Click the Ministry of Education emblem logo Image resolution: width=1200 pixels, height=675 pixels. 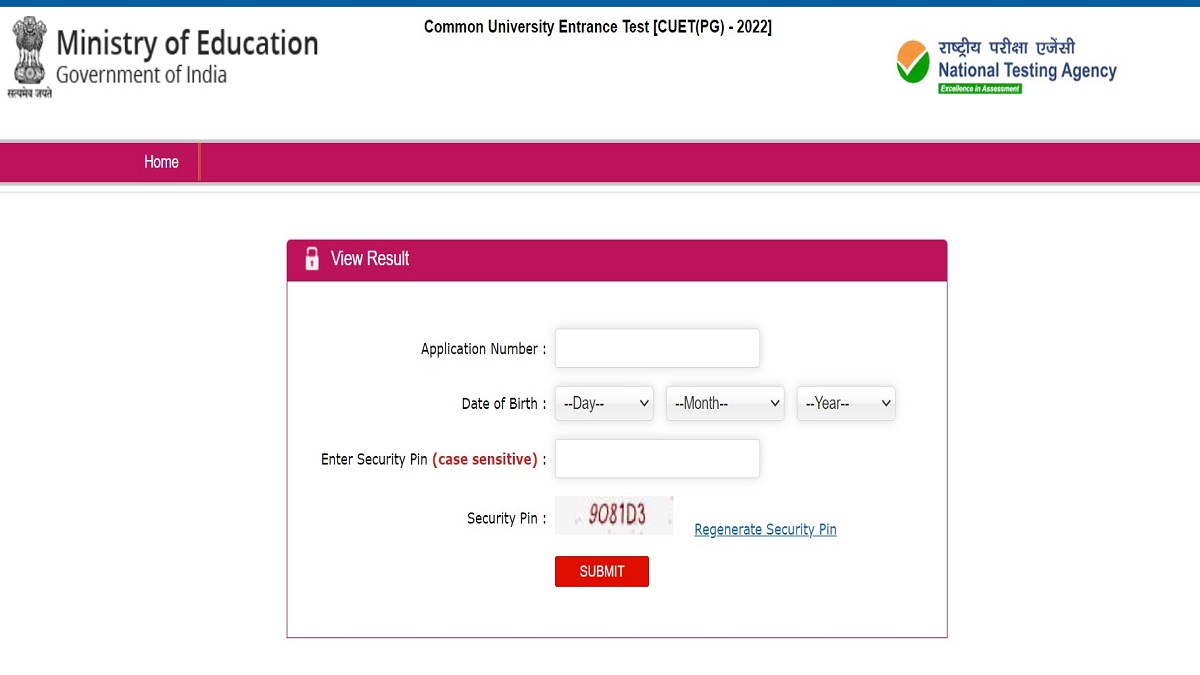(30, 57)
